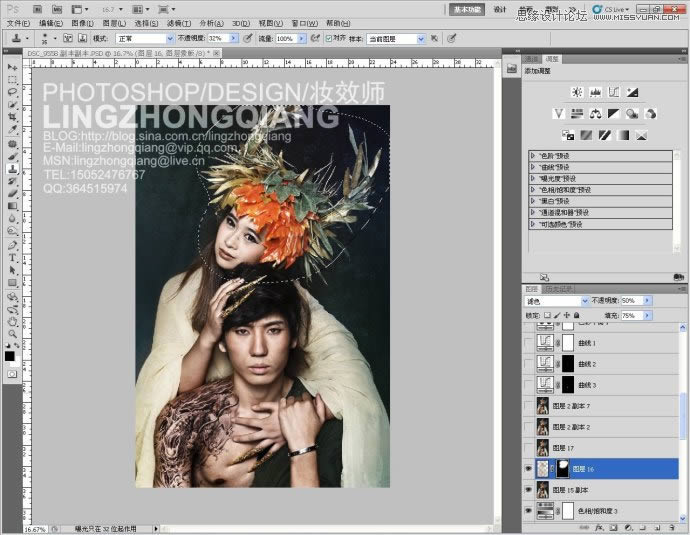The height and width of the screenshot is (535, 690).
Task: Select the Eyedropper tool
Action: click(x=12, y=129)
